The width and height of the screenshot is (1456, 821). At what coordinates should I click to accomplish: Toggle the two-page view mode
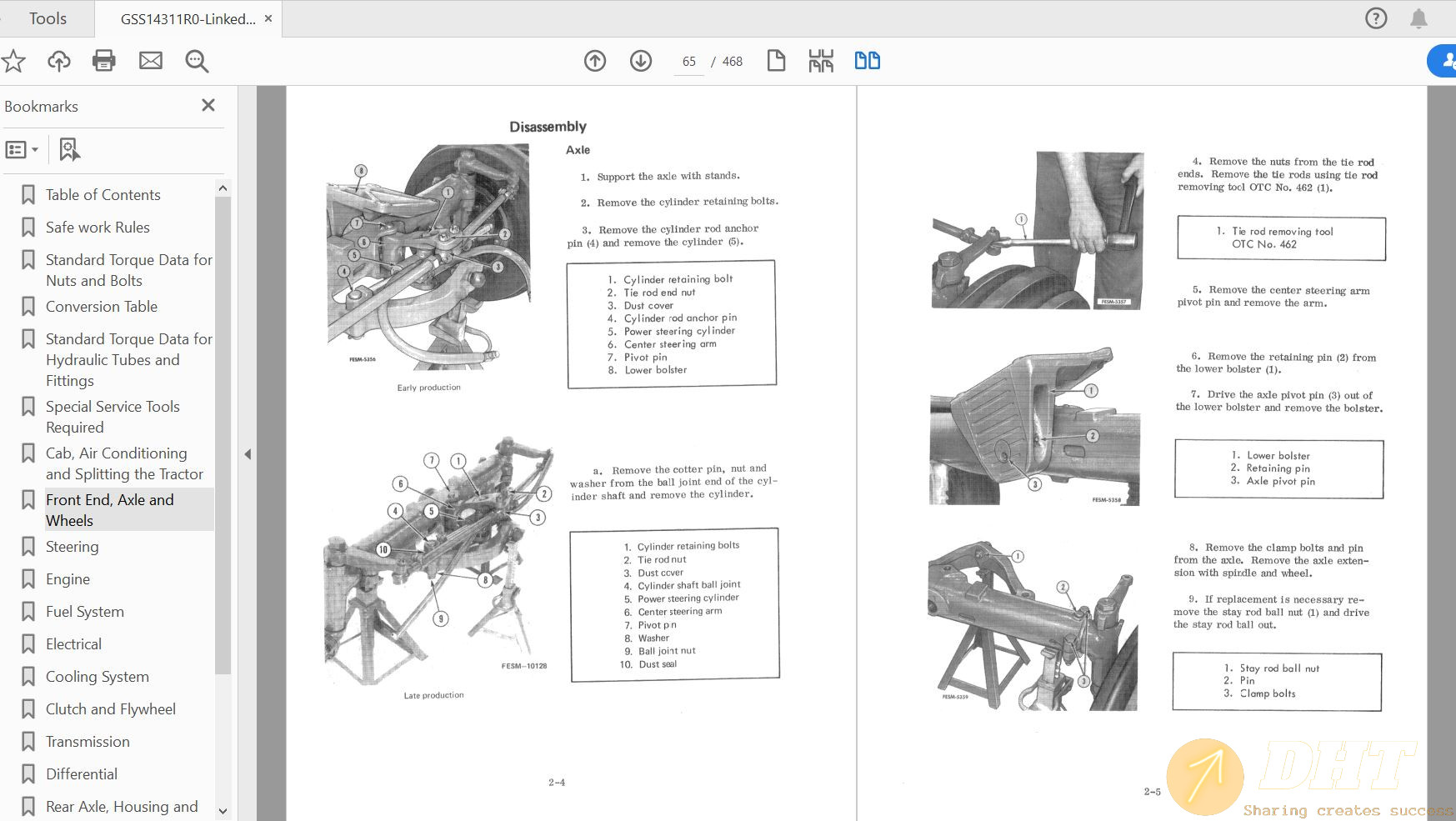point(867,61)
